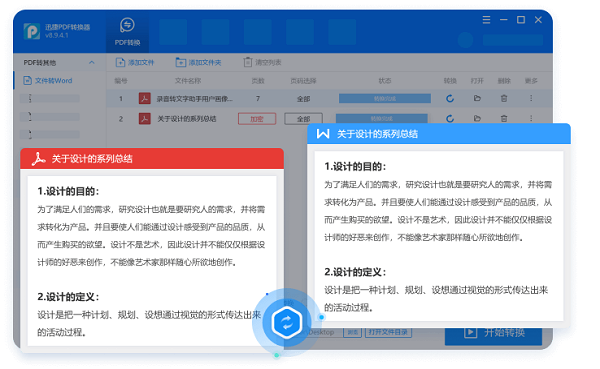Open more options for row 2

coord(531,118)
